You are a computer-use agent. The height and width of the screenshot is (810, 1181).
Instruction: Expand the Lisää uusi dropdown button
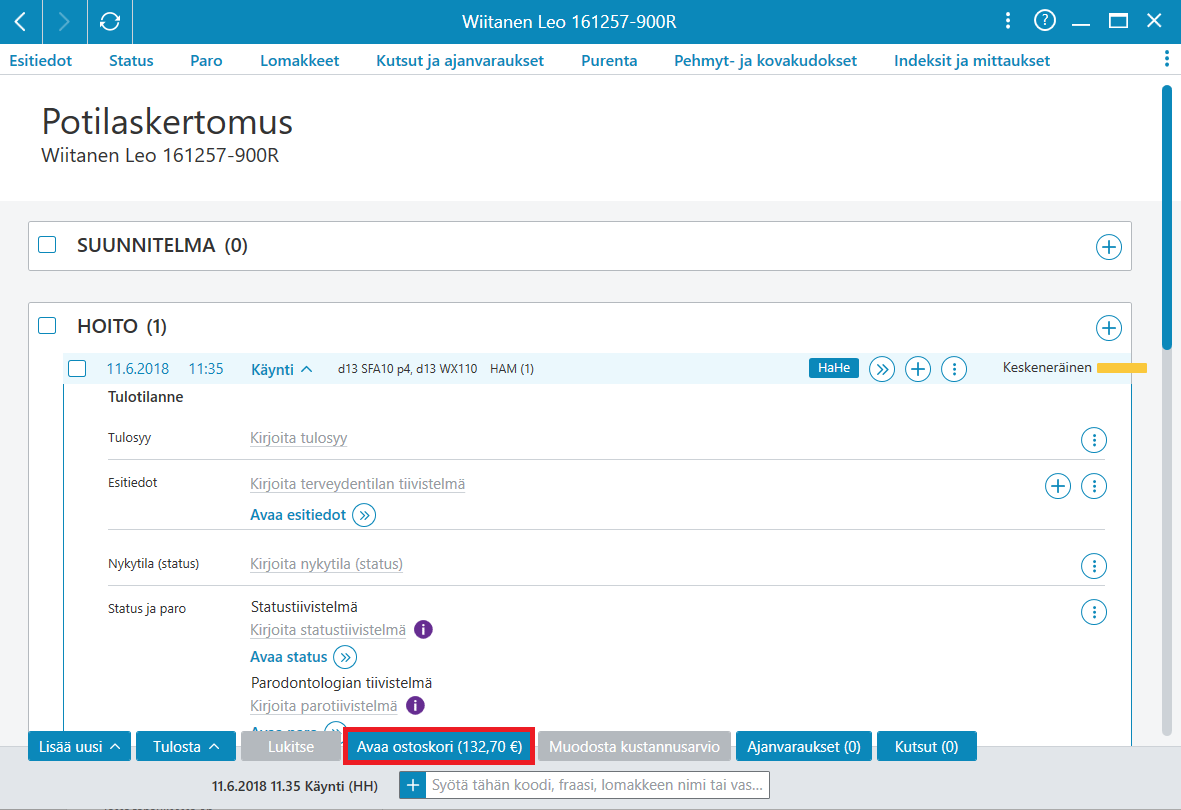click(x=79, y=747)
